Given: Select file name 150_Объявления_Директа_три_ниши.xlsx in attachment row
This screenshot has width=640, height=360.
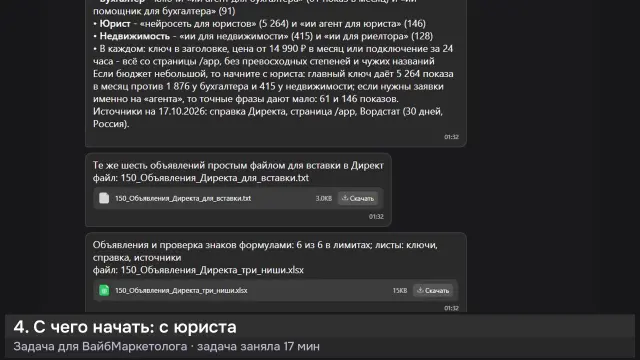Looking at the screenshot, I should (x=181, y=291).
